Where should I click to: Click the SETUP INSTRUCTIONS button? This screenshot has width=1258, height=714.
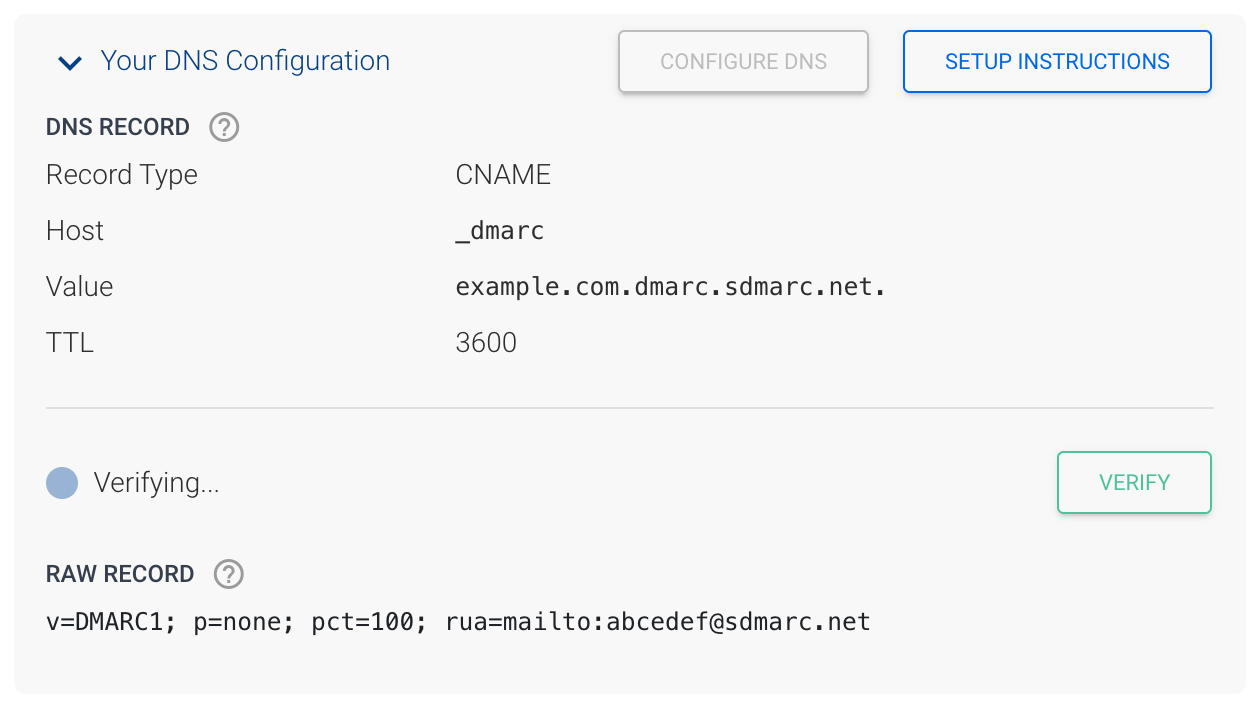click(1056, 61)
